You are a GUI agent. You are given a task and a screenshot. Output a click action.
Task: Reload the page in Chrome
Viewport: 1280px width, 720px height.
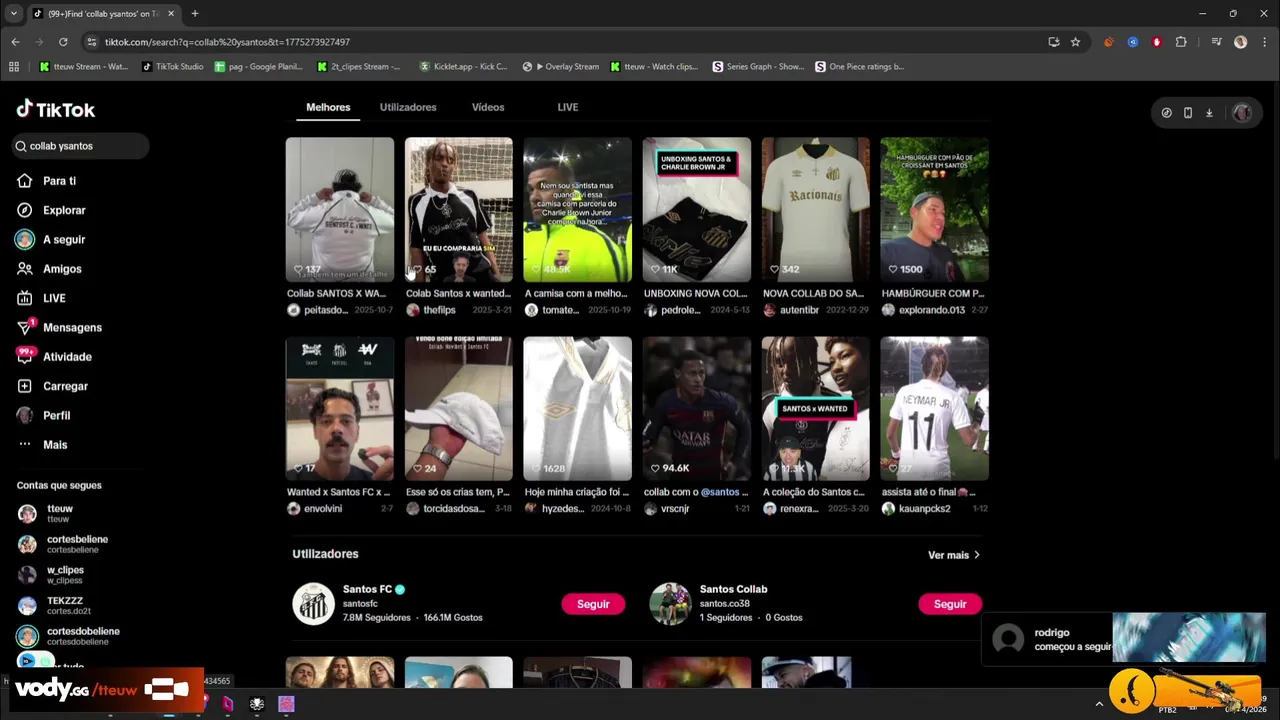click(63, 42)
